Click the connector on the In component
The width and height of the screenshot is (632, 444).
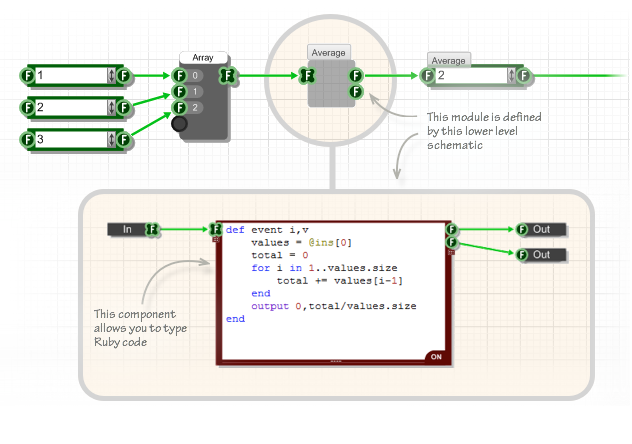tap(152, 229)
